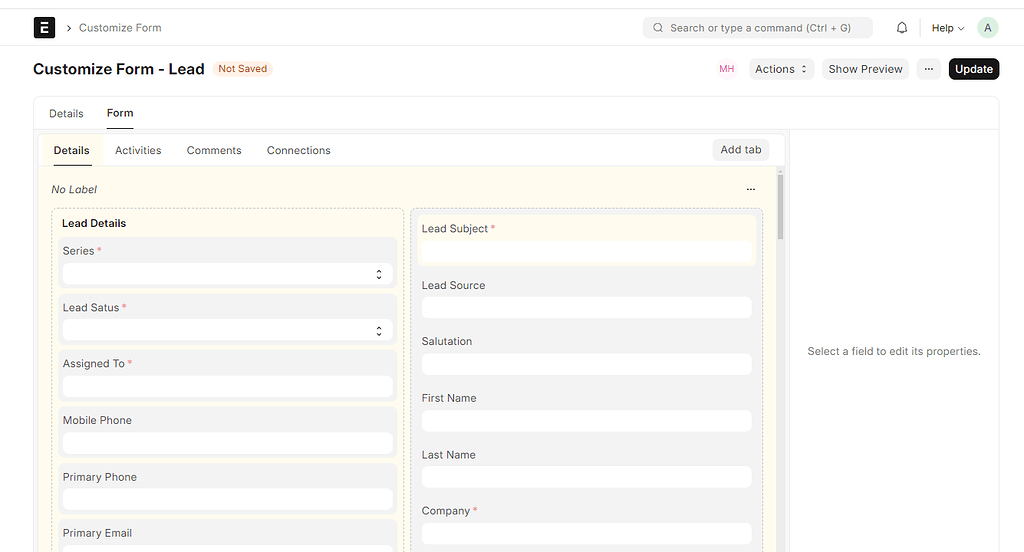The height and width of the screenshot is (552, 1024).
Task: Select the Lead Subject field
Action: [x=586, y=240]
